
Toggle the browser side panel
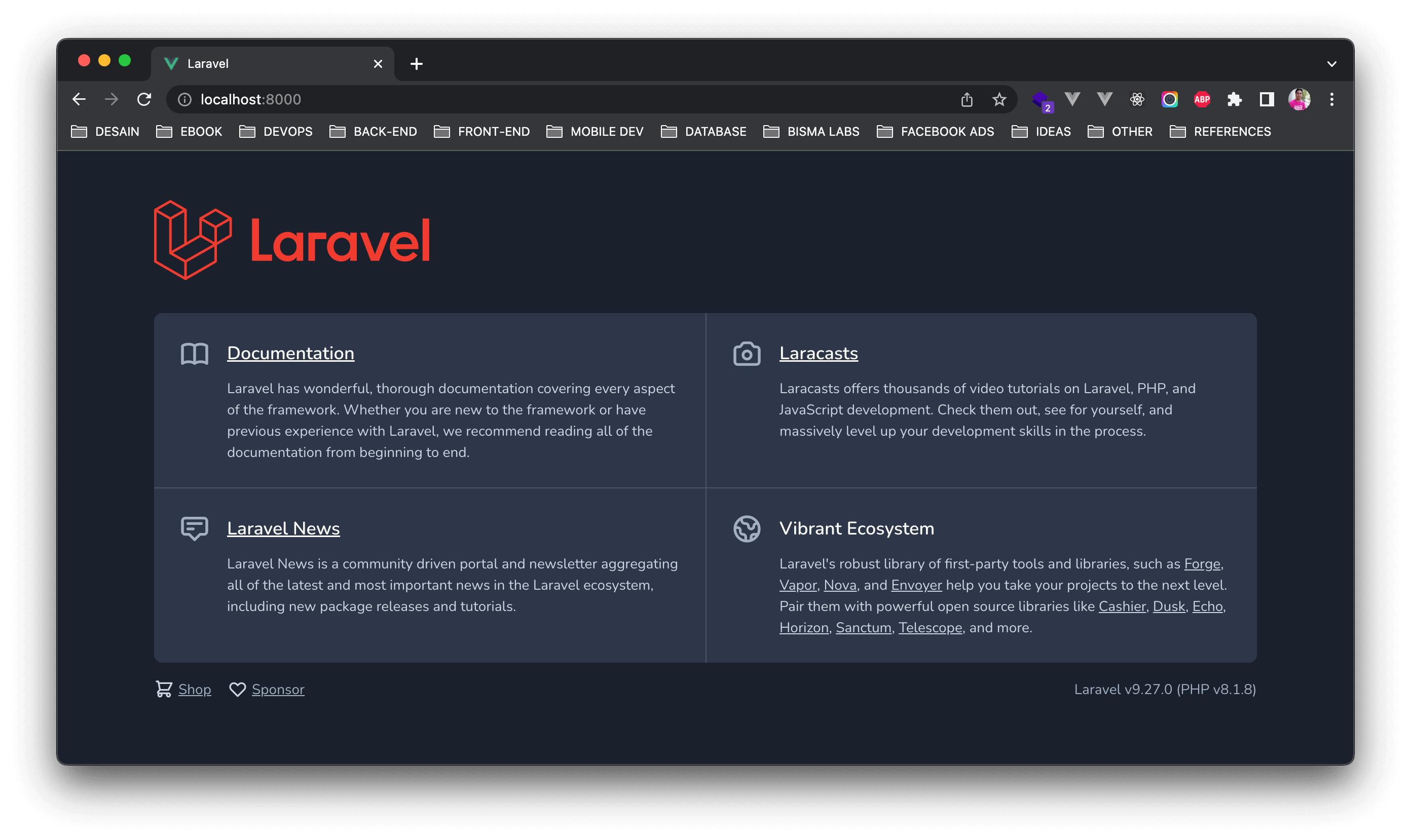1267,100
